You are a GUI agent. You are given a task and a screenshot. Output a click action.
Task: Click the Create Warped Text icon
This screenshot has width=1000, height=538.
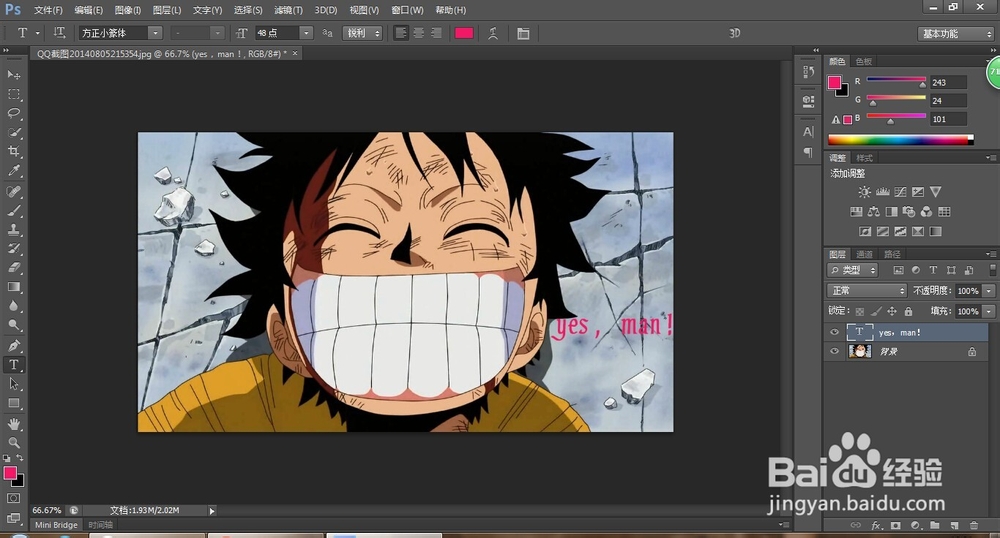(x=492, y=33)
